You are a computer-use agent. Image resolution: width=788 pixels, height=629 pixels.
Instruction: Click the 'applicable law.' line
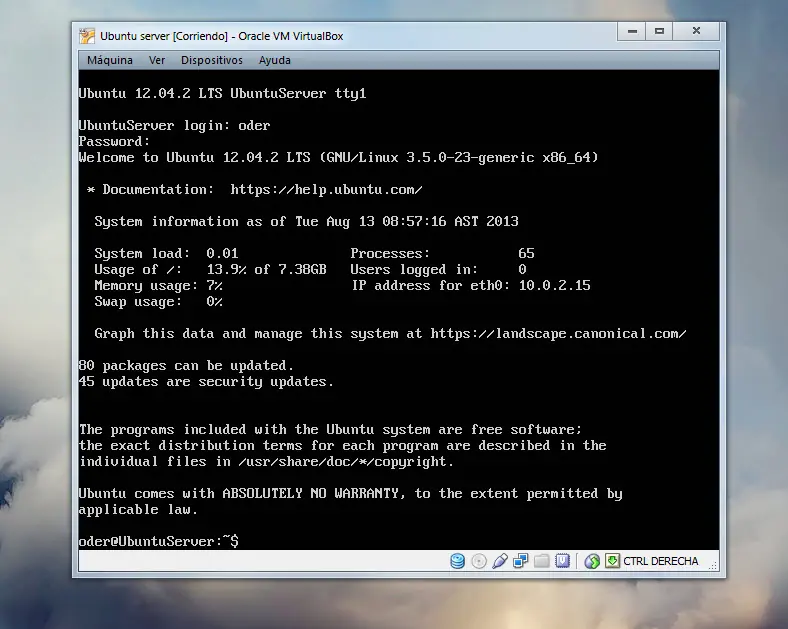pos(138,509)
